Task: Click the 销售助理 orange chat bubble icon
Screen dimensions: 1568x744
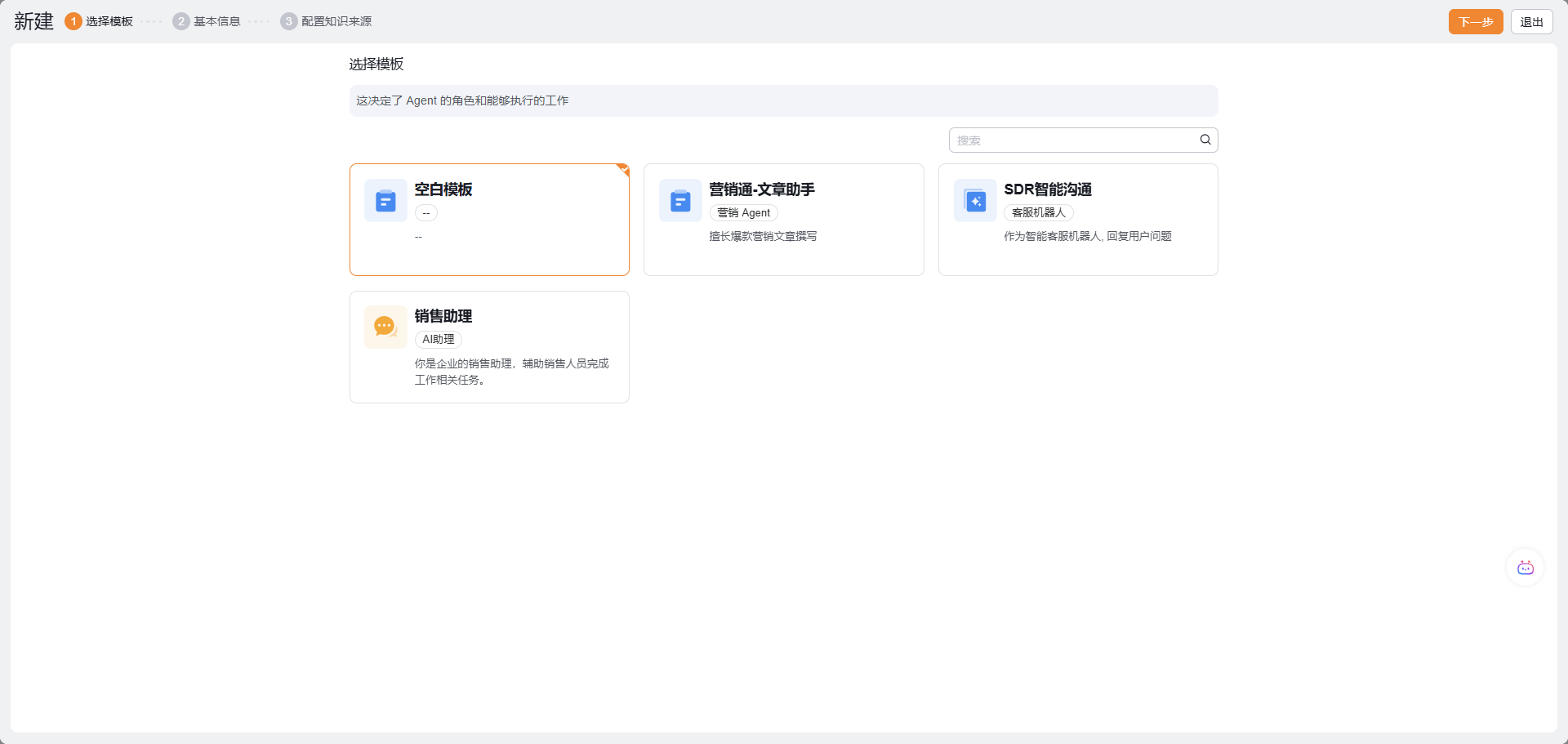Action: [x=385, y=327]
